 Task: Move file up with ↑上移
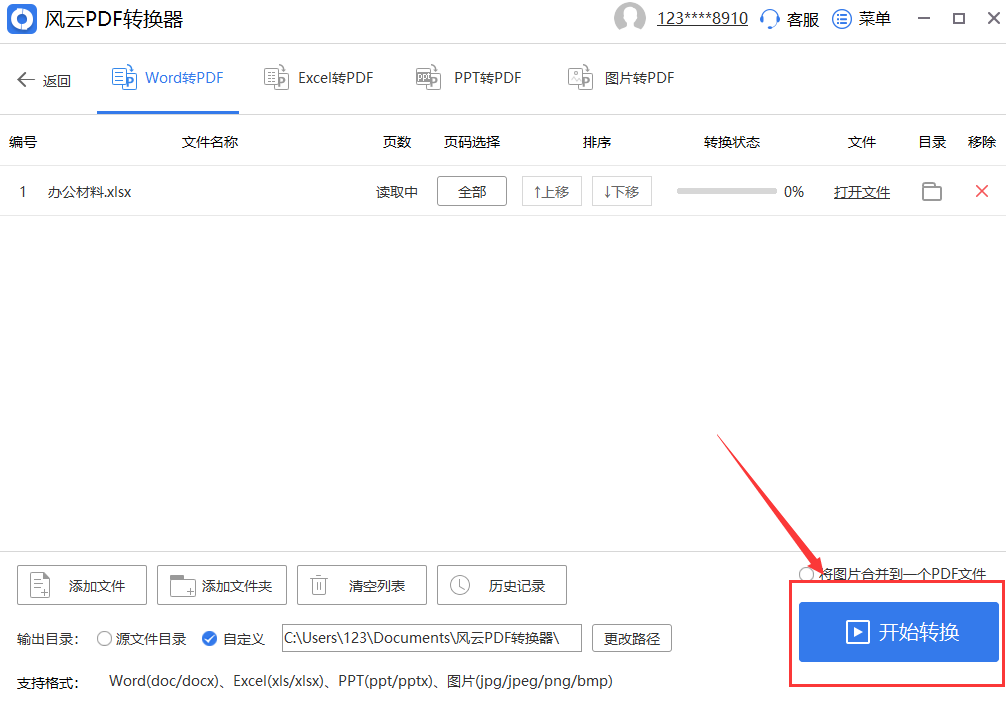(552, 191)
